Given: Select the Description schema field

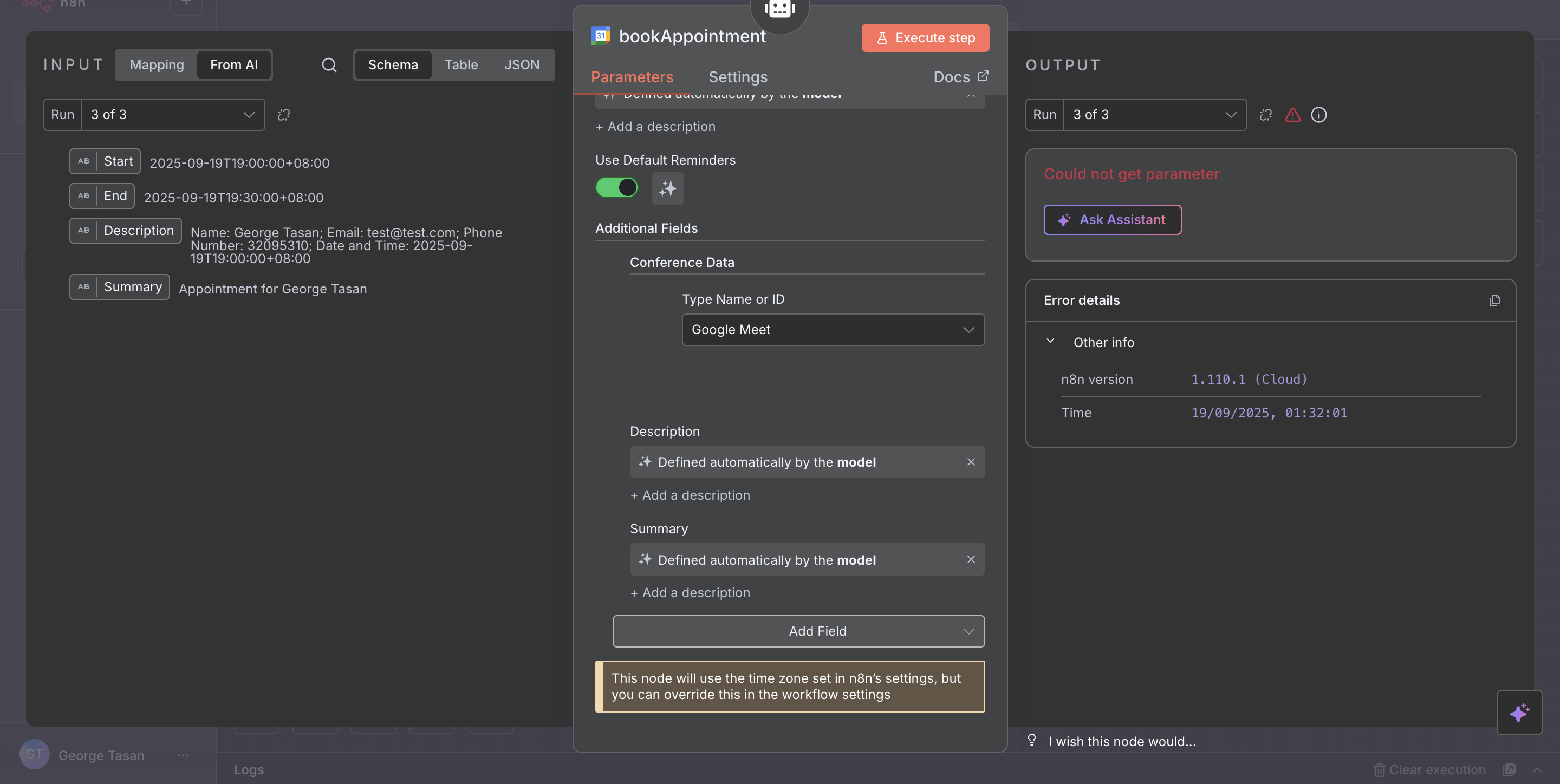Looking at the screenshot, I should coord(125,231).
